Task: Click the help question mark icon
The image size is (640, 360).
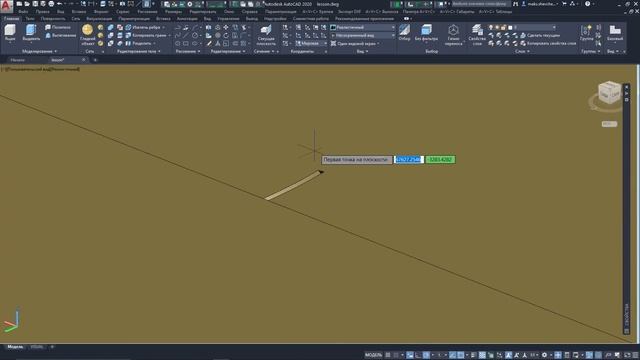Action: coord(587,4)
